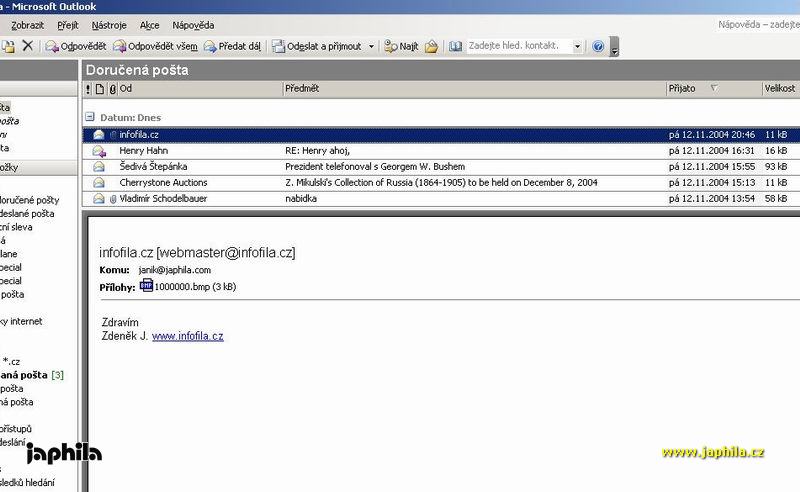Click Odpovědět všem to reply all
Viewport: 800px width, 492px height.
pos(155,46)
